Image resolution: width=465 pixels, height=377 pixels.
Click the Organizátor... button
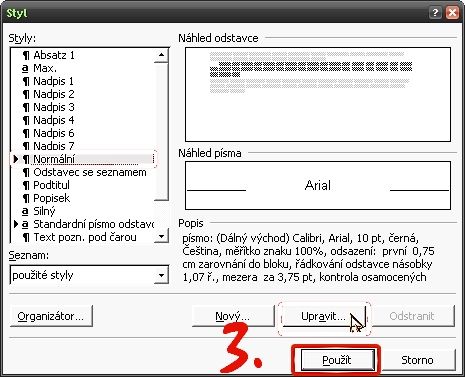[x=51, y=316]
